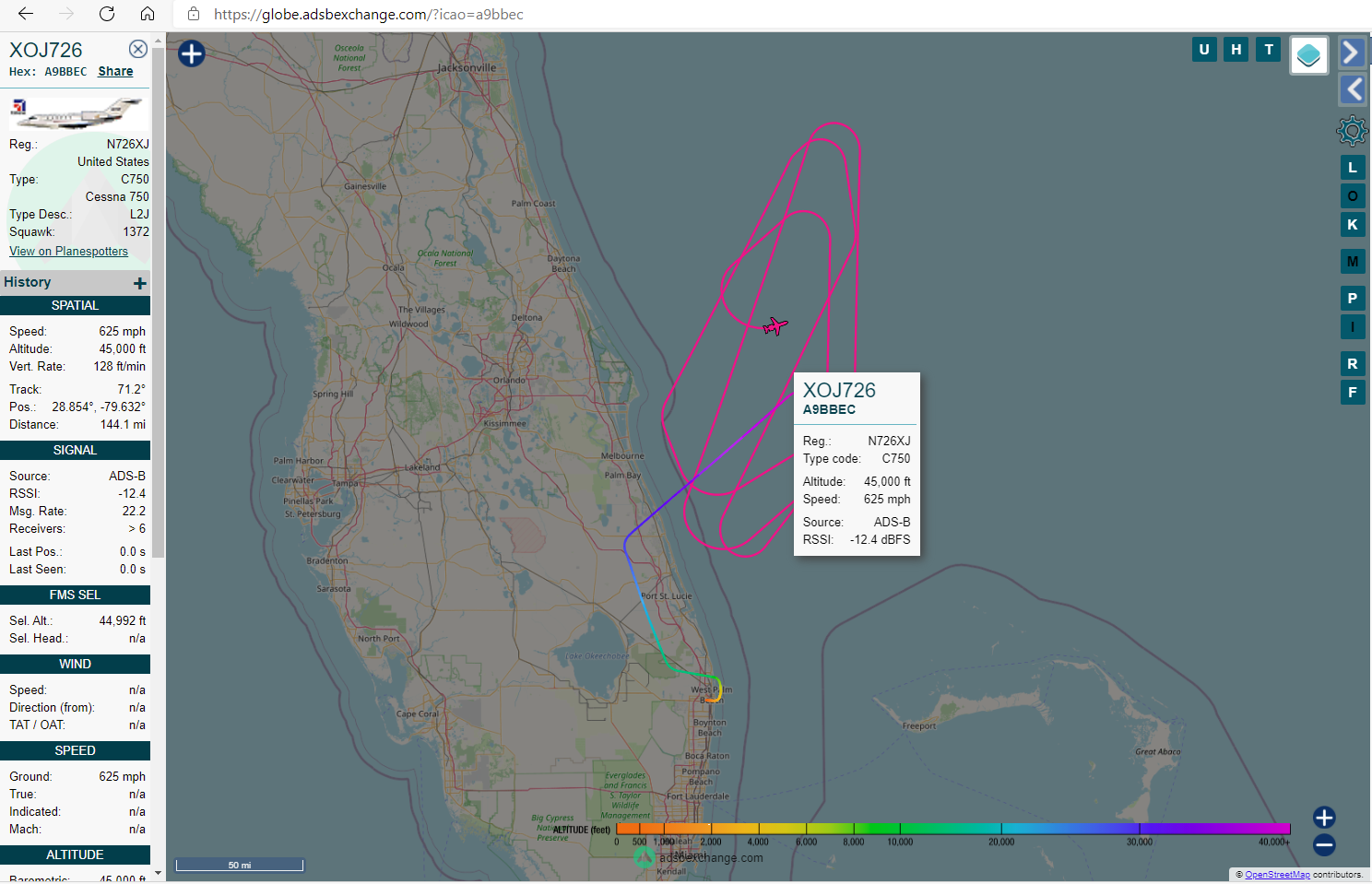Toggle the T map button

click(1269, 50)
